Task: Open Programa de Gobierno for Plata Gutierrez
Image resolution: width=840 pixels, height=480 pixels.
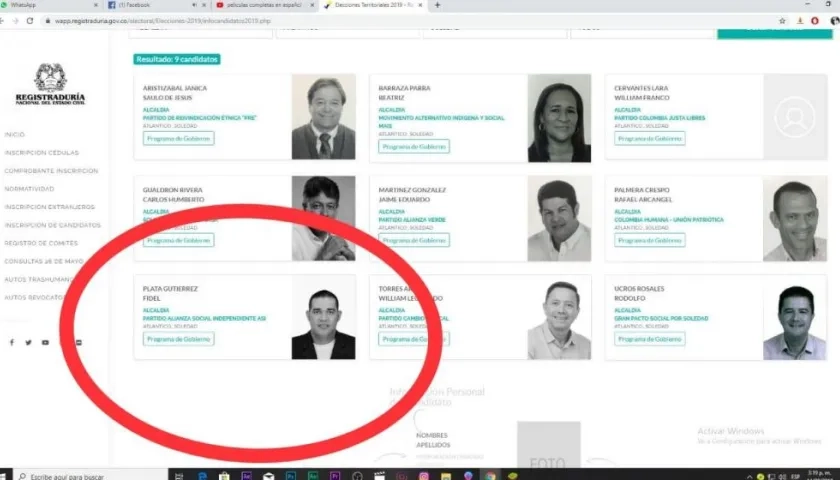Action: [x=178, y=339]
